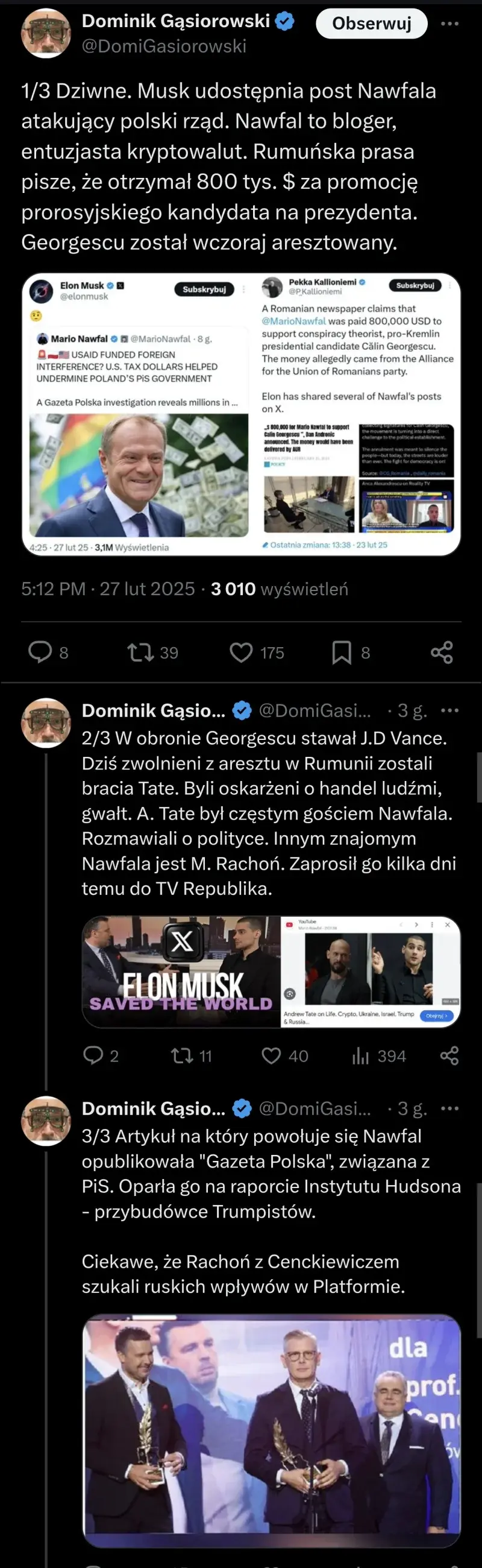Open the Pekka Kallioniemi post screenshot
The height and width of the screenshot is (1568, 482).
[358, 414]
